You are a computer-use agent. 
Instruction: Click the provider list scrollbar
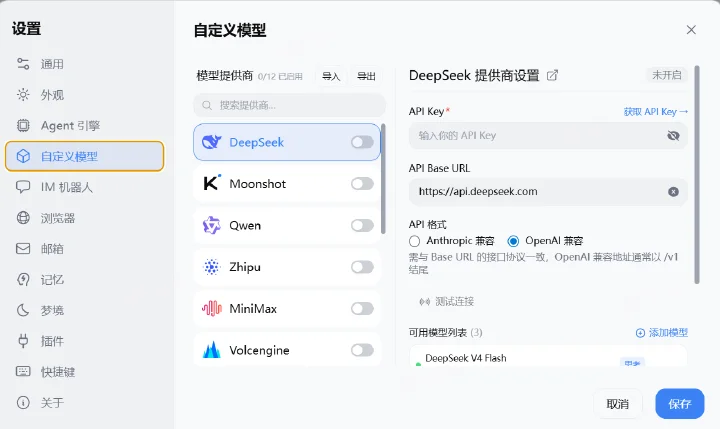tap(383, 179)
